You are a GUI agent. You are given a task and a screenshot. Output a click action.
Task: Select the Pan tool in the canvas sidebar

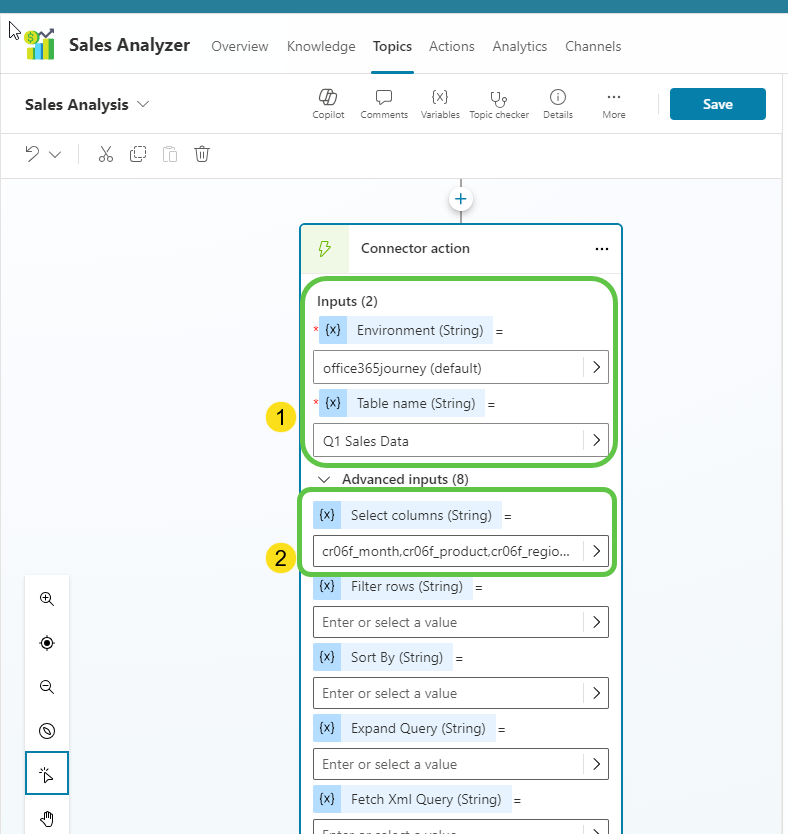click(x=46, y=817)
